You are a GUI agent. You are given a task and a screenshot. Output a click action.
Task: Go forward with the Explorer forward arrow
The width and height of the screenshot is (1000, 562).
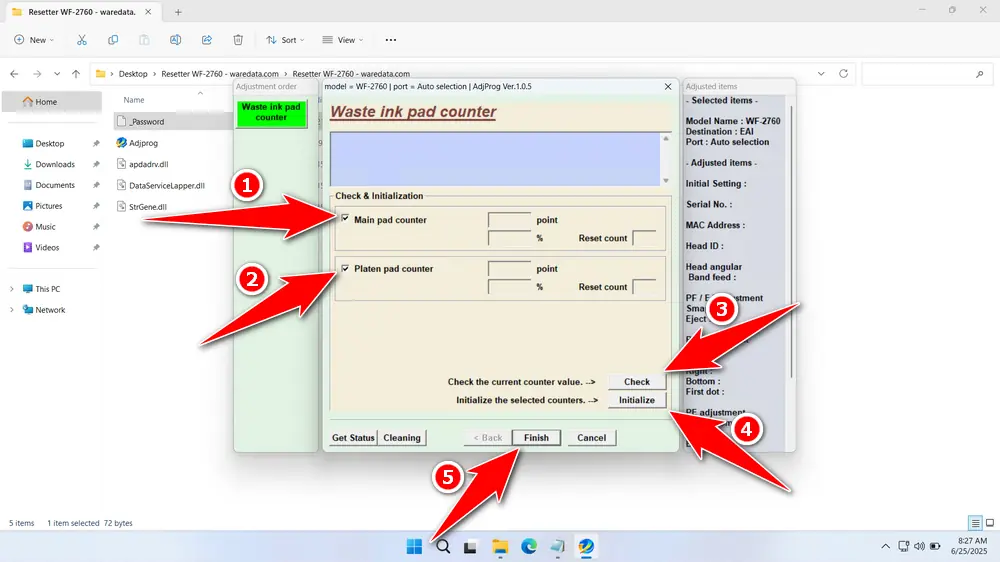point(37,74)
